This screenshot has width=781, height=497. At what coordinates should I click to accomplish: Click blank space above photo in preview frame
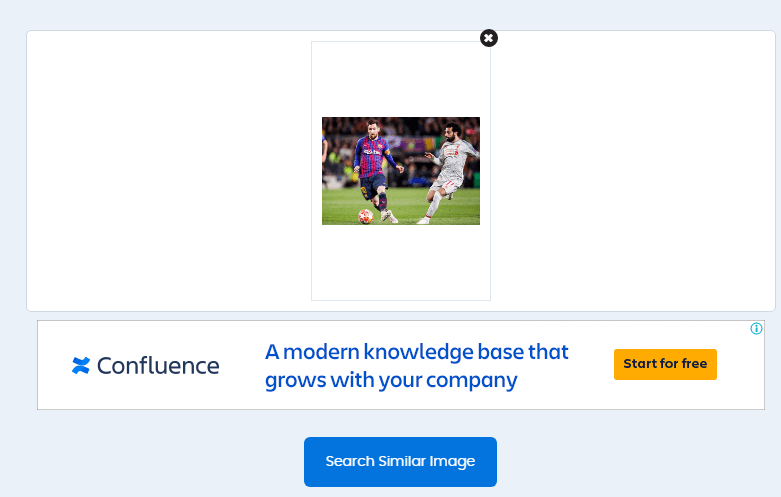pos(401,80)
